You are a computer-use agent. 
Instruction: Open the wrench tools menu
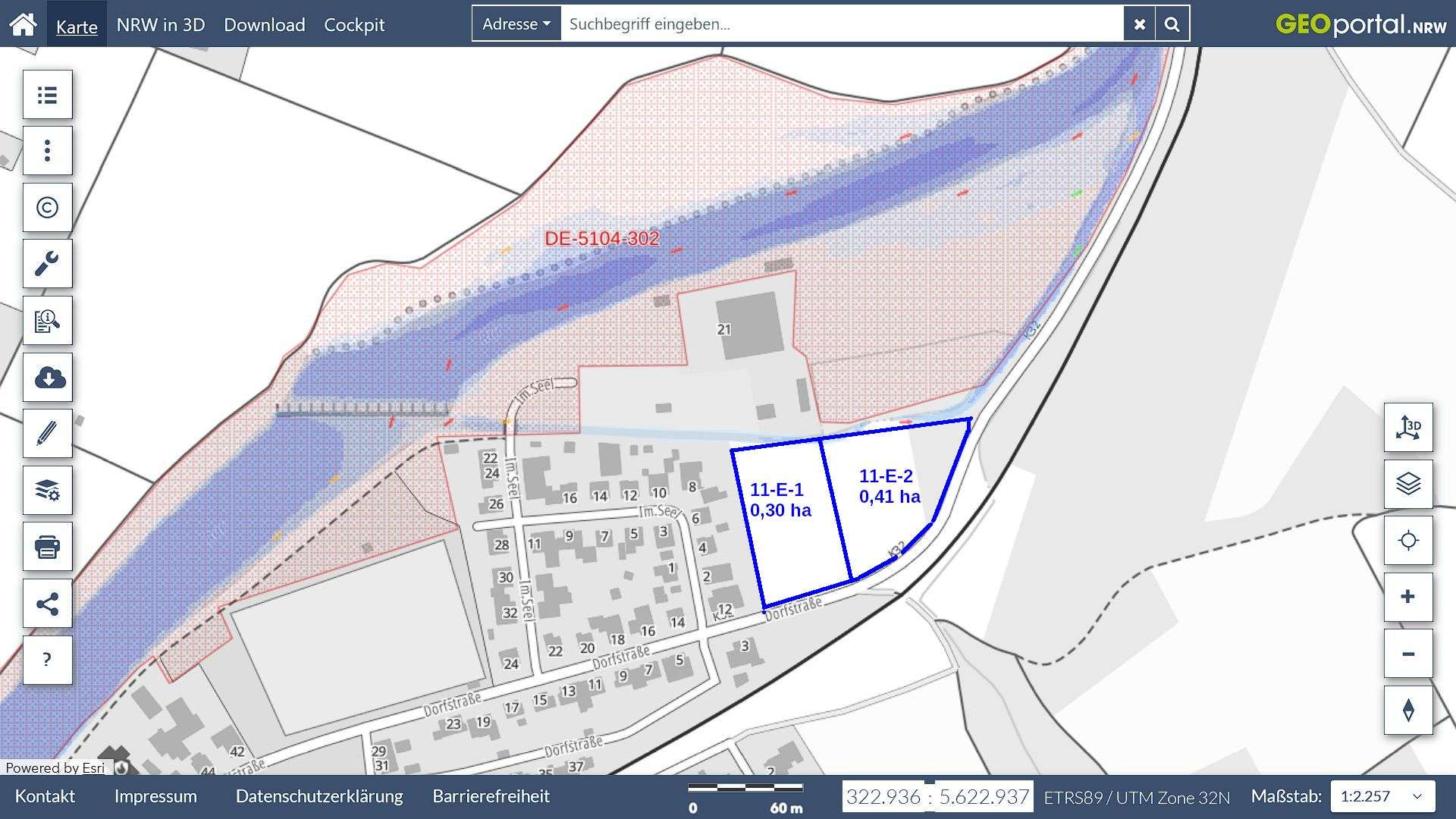[48, 264]
